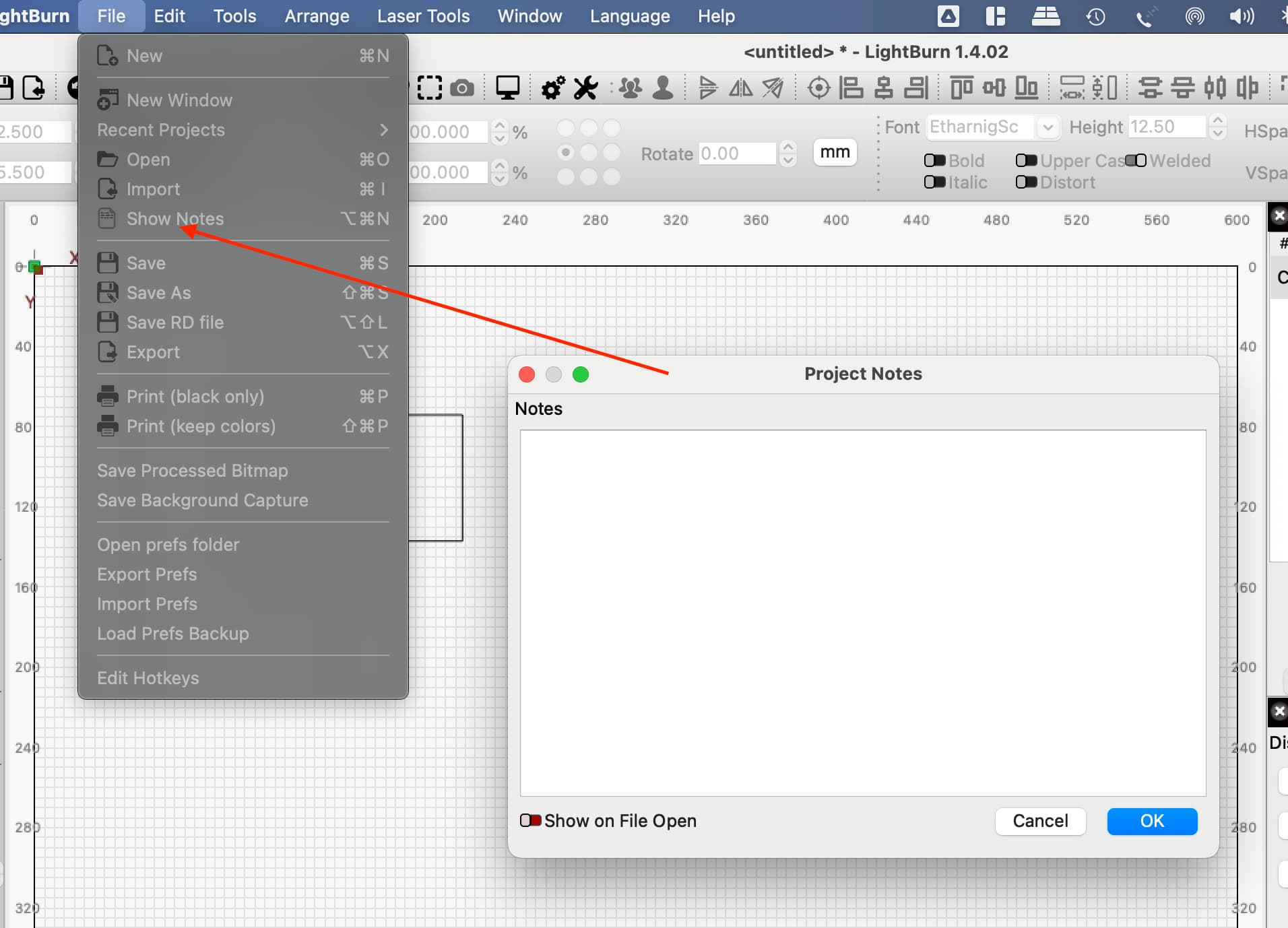The height and width of the screenshot is (928, 1288).
Task: Click the align right edges icon
Action: click(916, 88)
